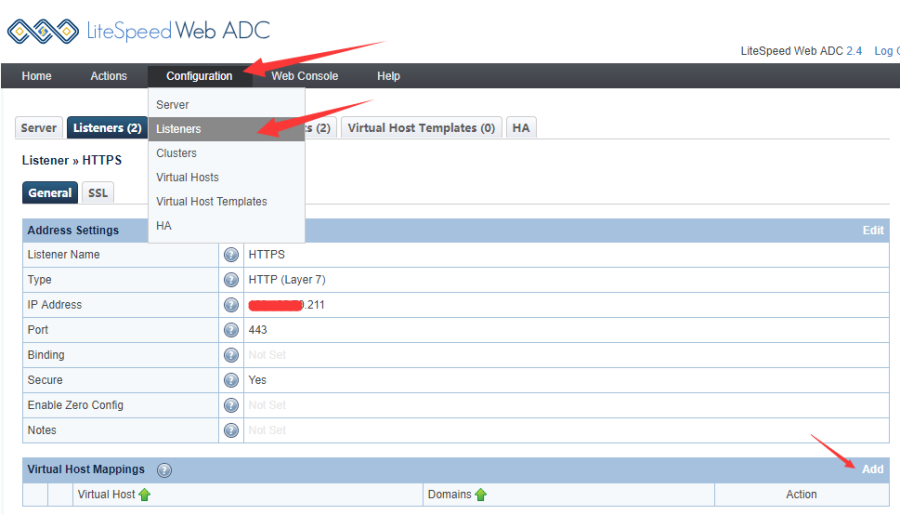
Task: Click the Virtual Host column header
Action: (106, 494)
